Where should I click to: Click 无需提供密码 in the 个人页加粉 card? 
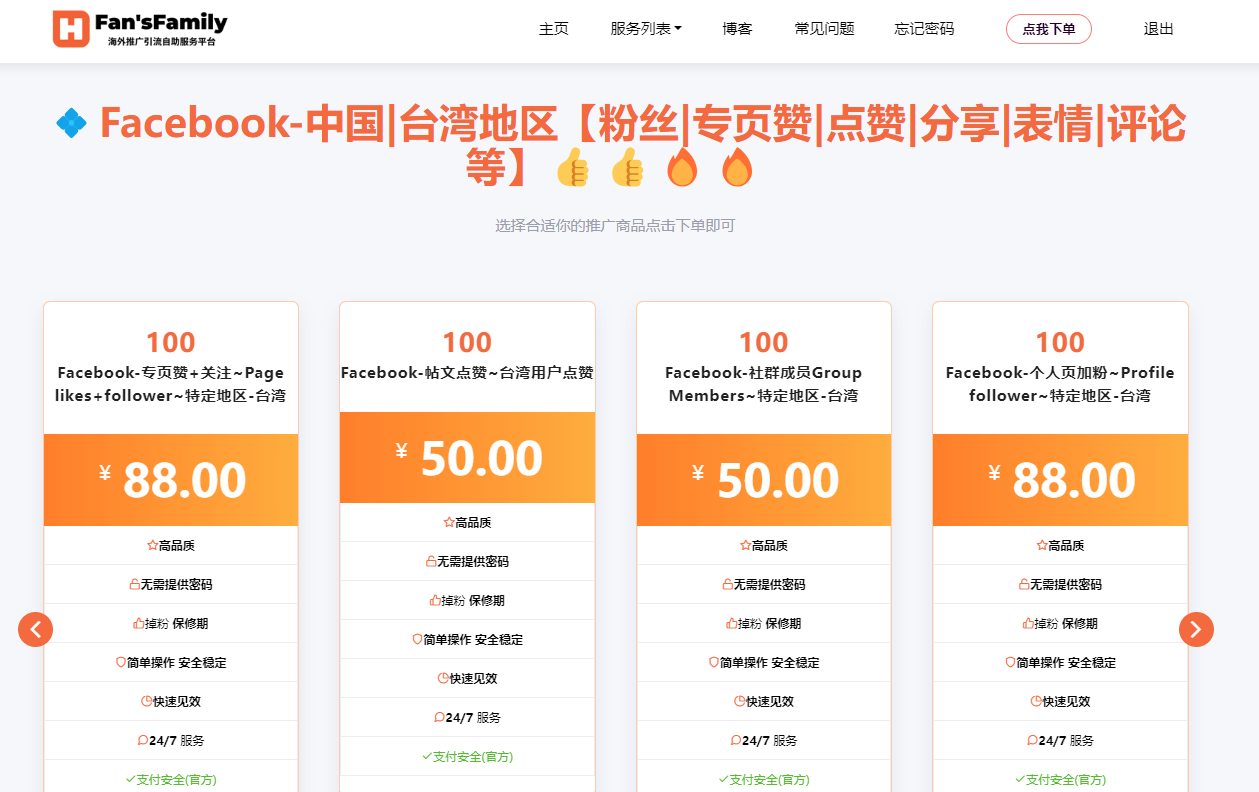pos(1066,585)
